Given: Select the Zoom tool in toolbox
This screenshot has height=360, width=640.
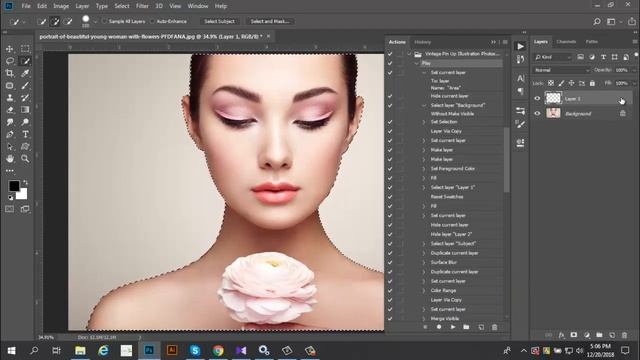Looking at the screenshot, I should click(25, 158).
